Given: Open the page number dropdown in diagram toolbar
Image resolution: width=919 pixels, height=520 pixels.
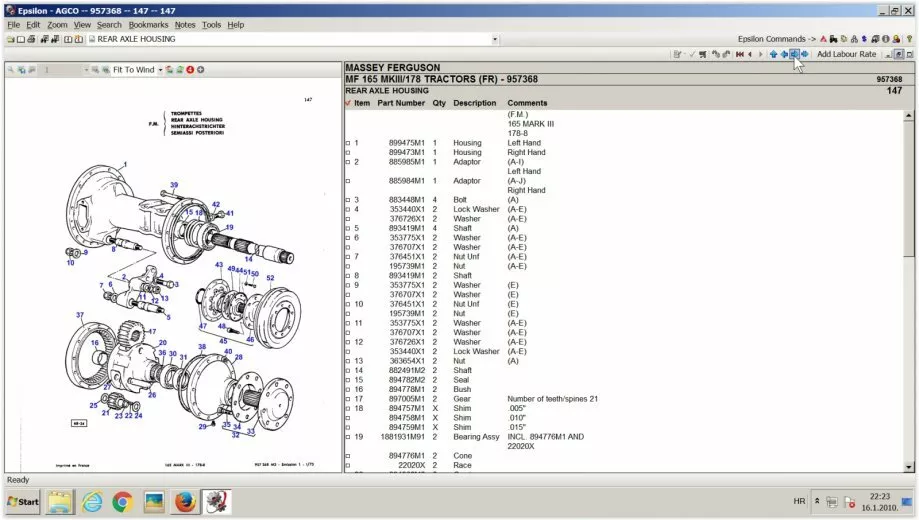Looking at the screenshot, I should [86, 70].
